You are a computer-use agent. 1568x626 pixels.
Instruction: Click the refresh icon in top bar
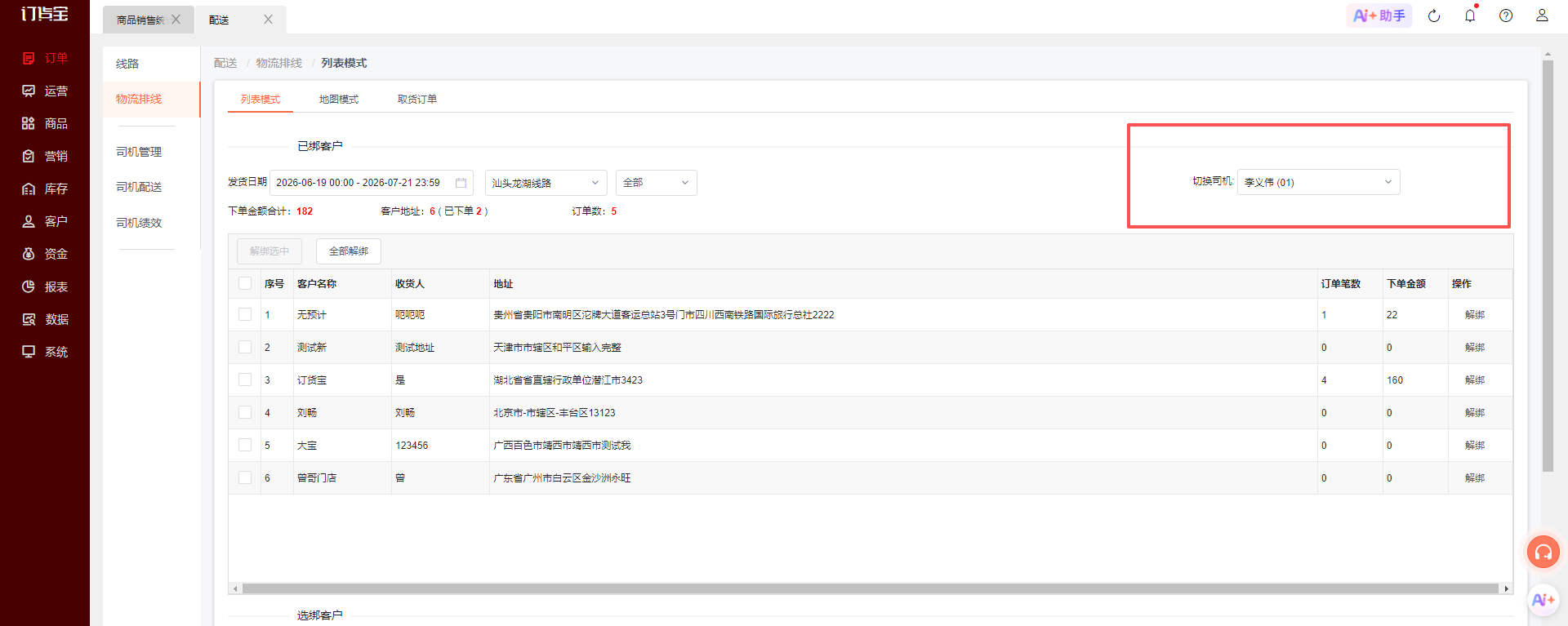click(1434, 16)
